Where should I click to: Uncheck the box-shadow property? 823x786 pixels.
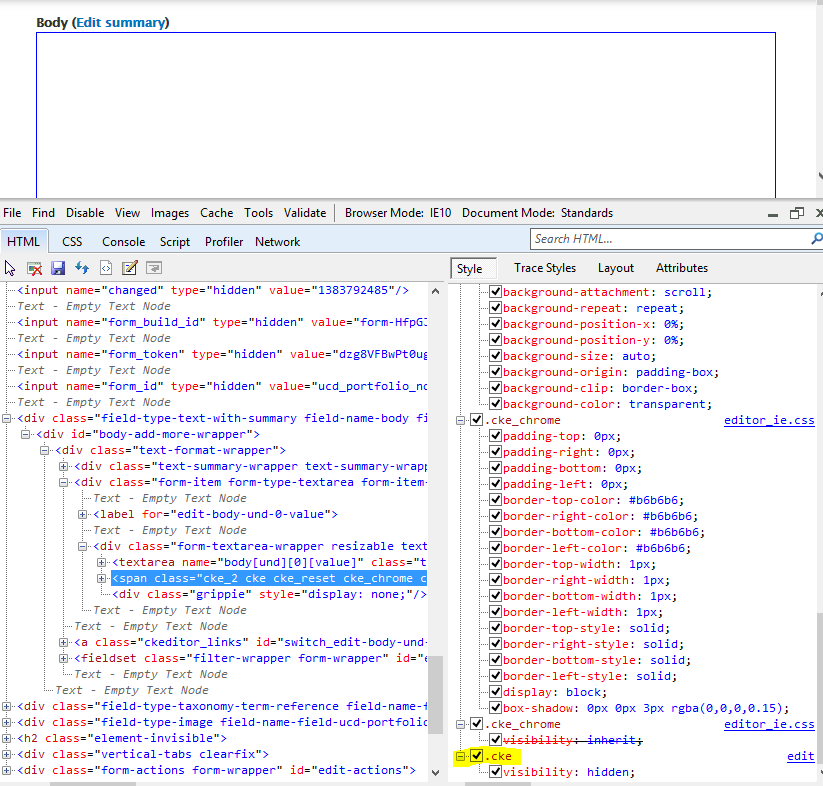495,708
